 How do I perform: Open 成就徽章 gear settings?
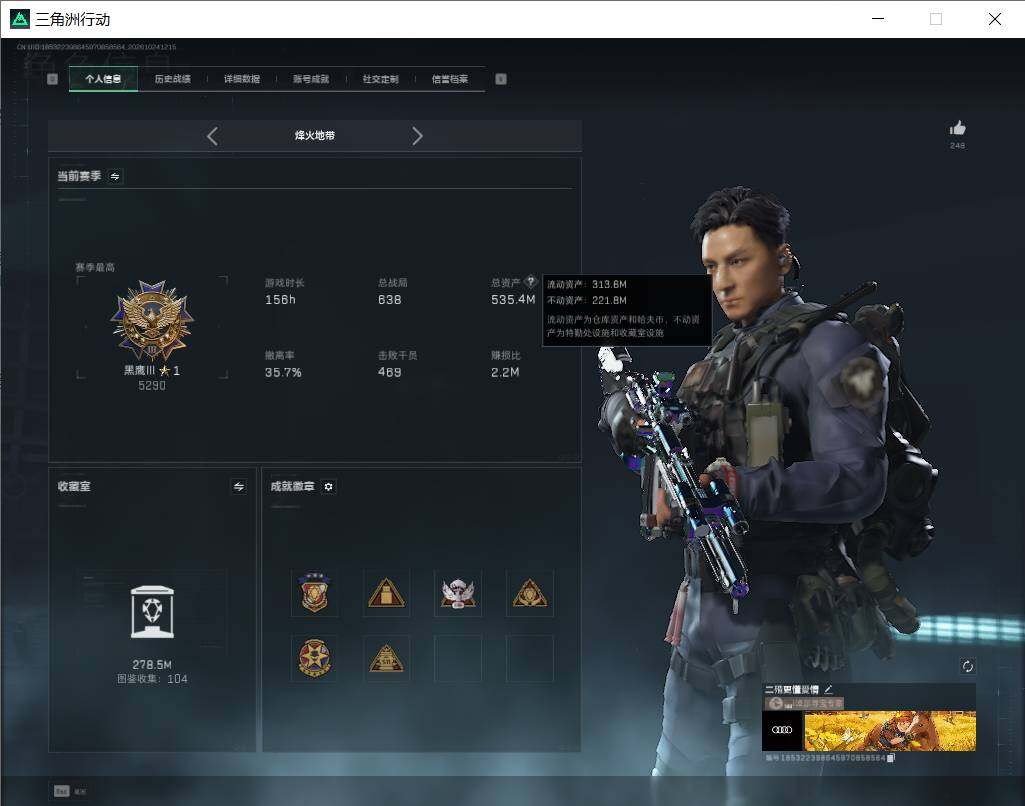[329, 486]
